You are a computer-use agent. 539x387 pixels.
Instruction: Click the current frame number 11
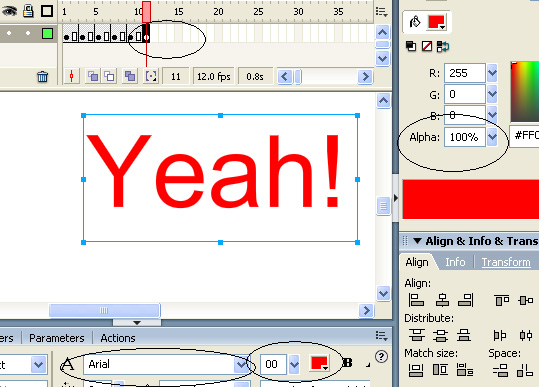[x=176, y=76]
